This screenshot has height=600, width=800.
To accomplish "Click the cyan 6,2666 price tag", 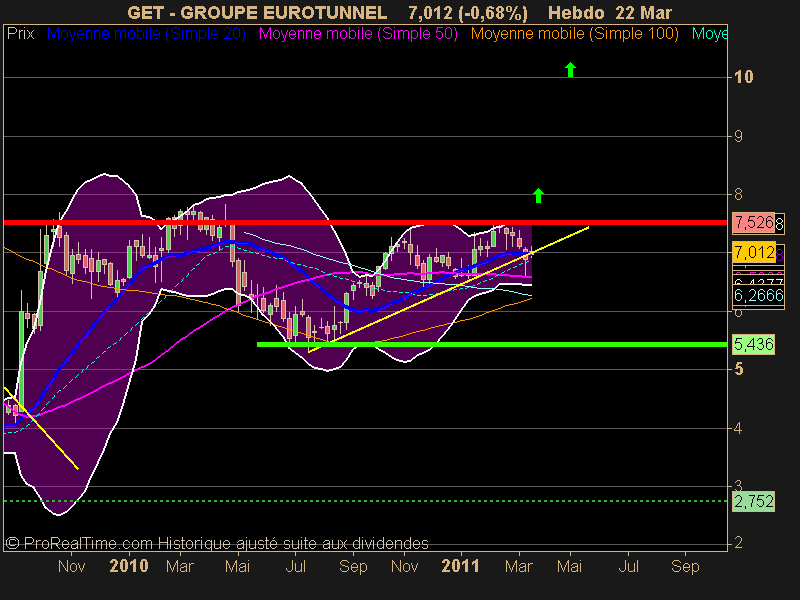I will point(759,295).
